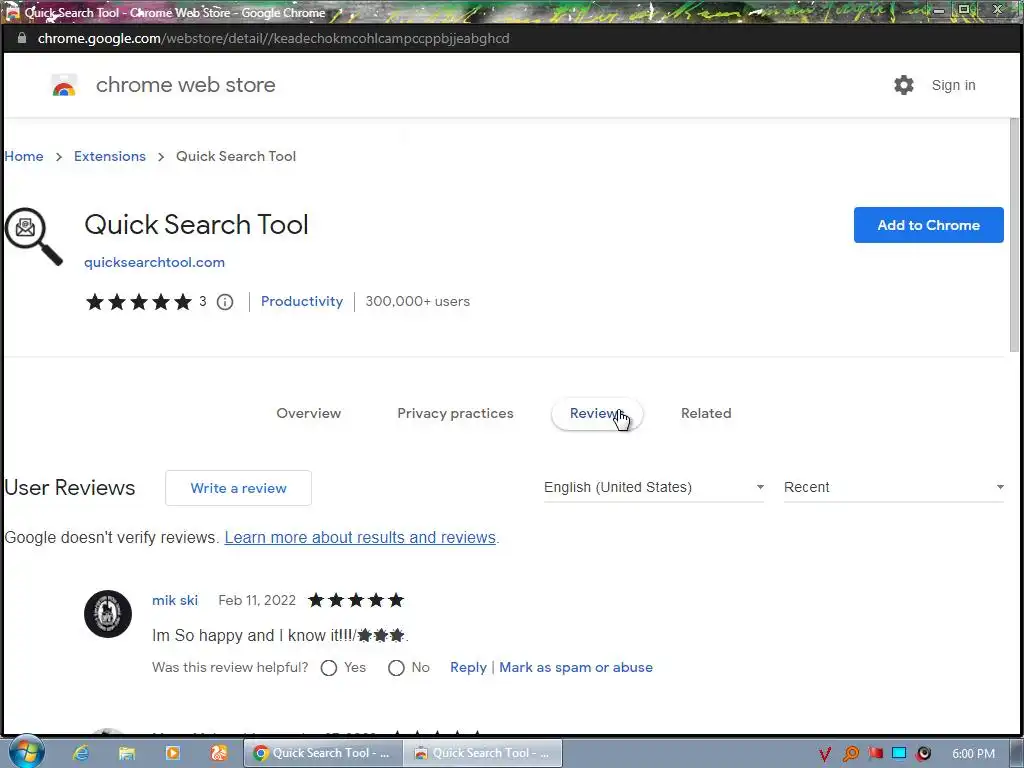Click the round speaker tray icon
Viewport: 1024px width, 768px height.
tap(923, 754)
